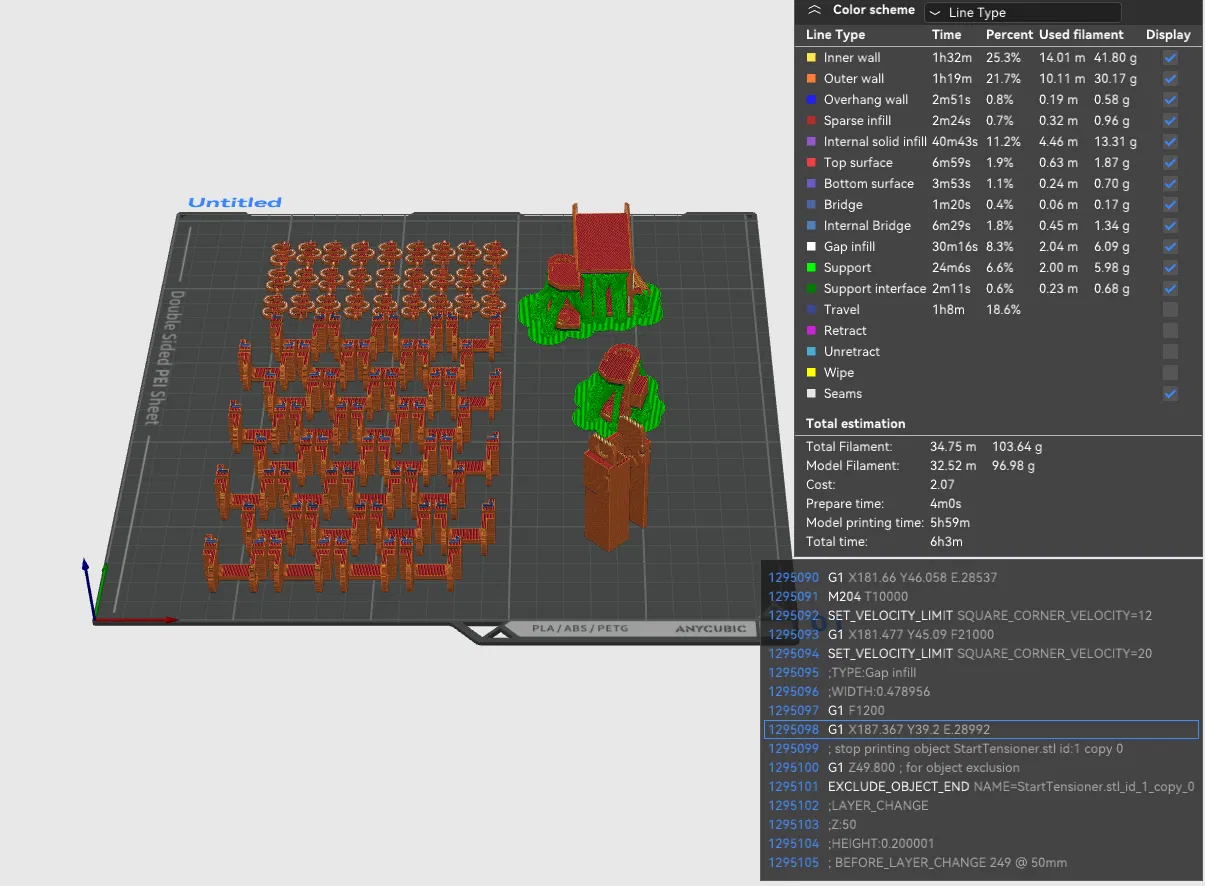
Task: Click the Travel color swatch
Action: (x=812, y=310)
